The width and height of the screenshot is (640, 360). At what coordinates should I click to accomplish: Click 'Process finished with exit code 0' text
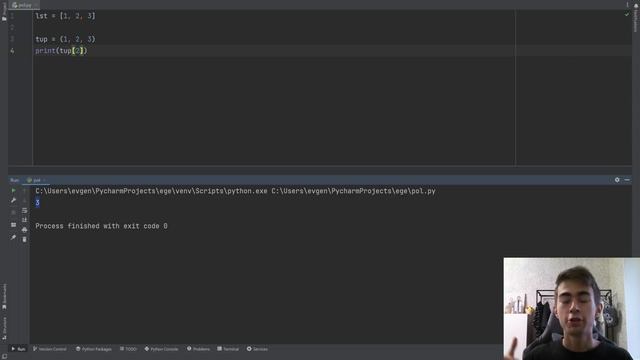(101, 226)
